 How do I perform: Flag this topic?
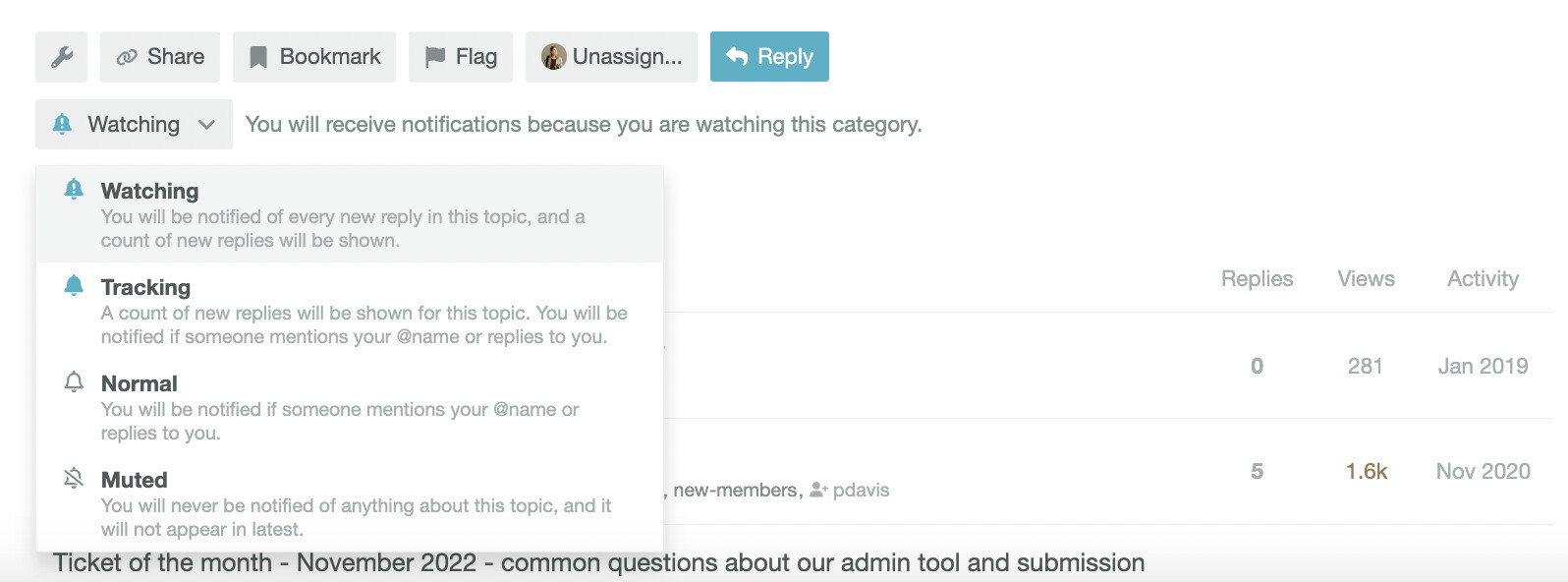pyautogui.click(x=461, y=57)
